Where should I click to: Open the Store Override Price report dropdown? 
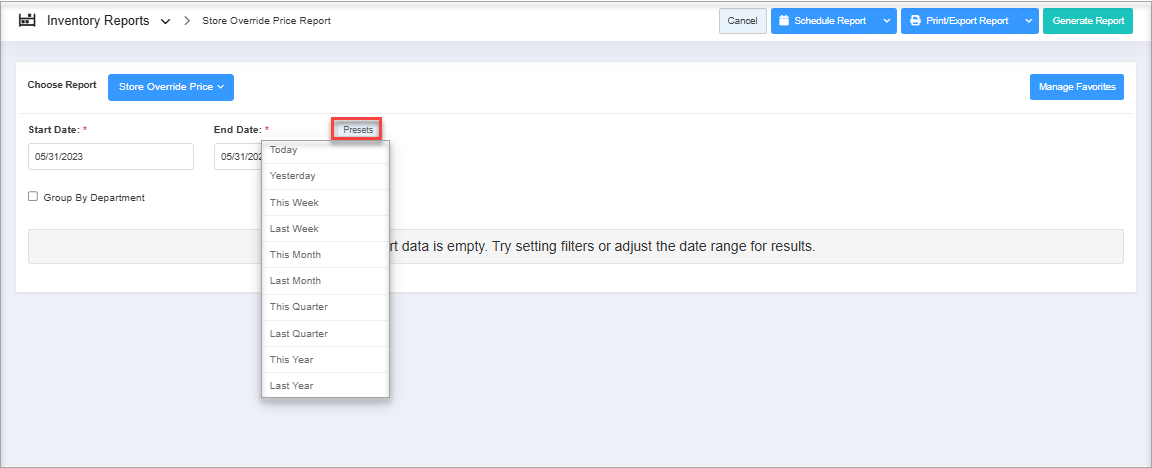171,87
